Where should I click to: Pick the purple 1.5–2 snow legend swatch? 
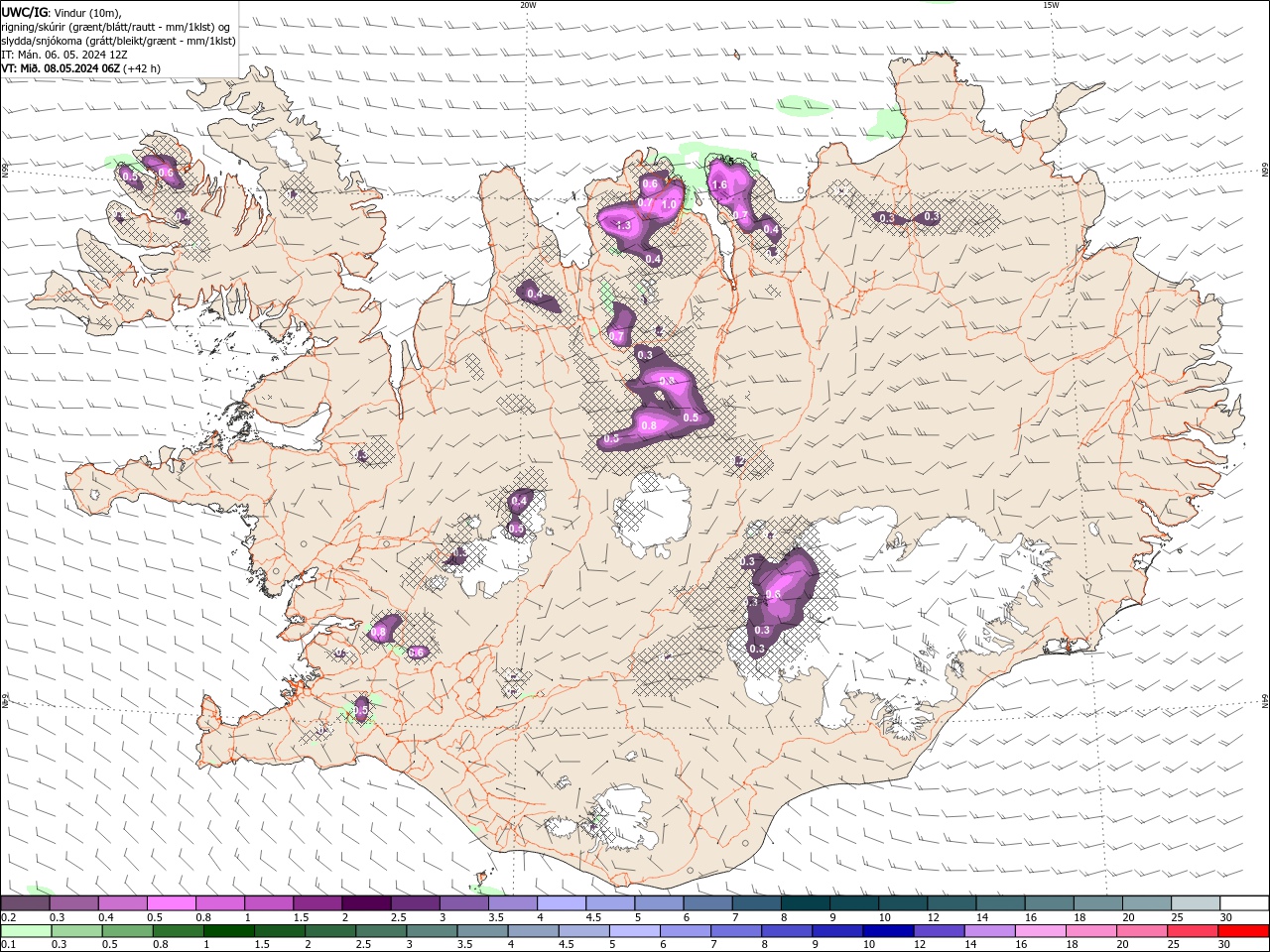coord(317,903)
